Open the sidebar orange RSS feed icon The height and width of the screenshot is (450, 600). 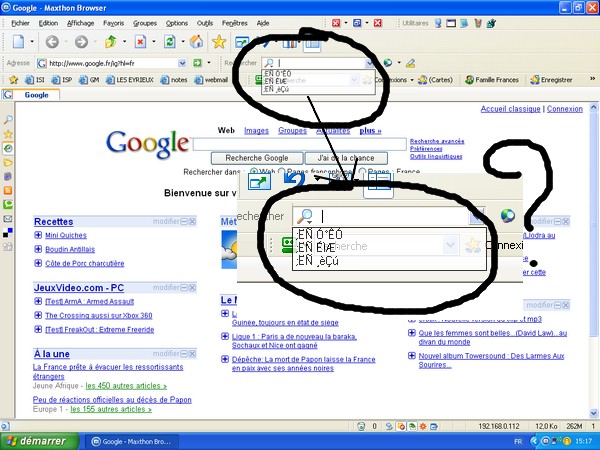pos(8,190)
